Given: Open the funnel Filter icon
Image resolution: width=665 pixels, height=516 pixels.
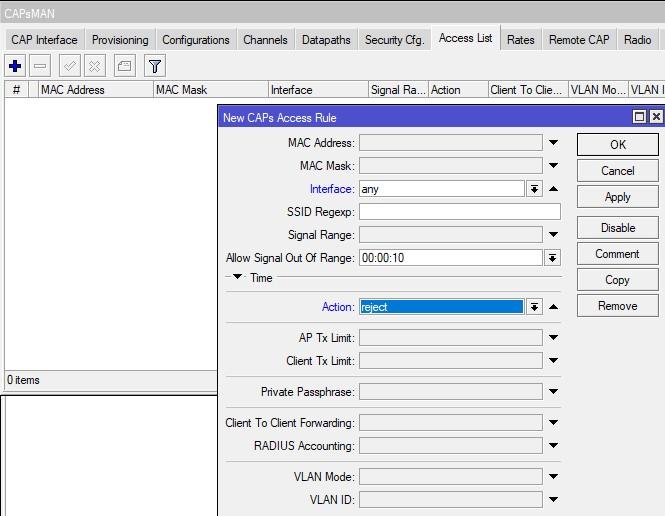Looking at the screenshot, I should (x=155, y=66).
